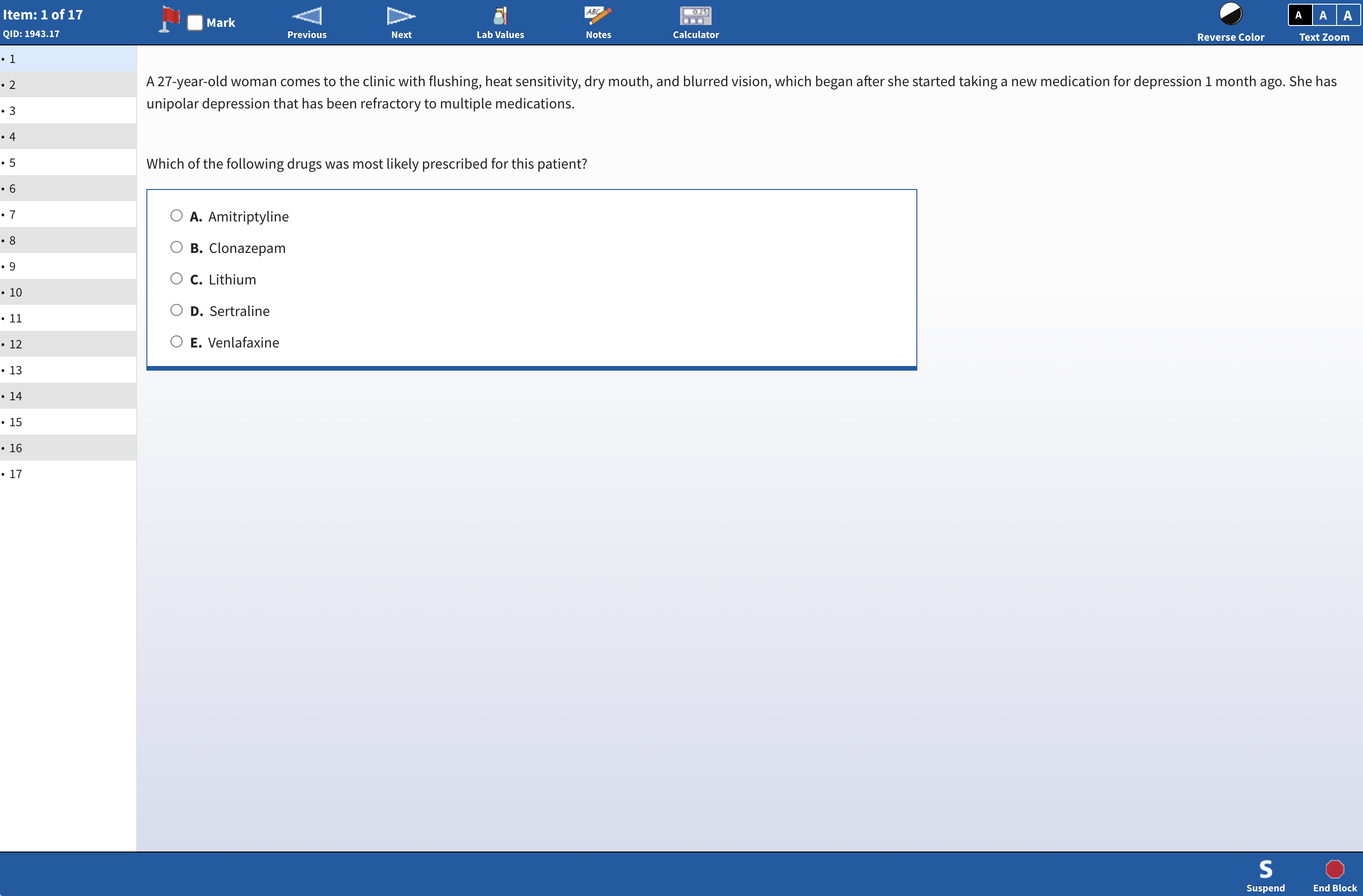Tick the Mark checkbox
The width and height of the screenshot is (1363, 896).
(195, 22)
